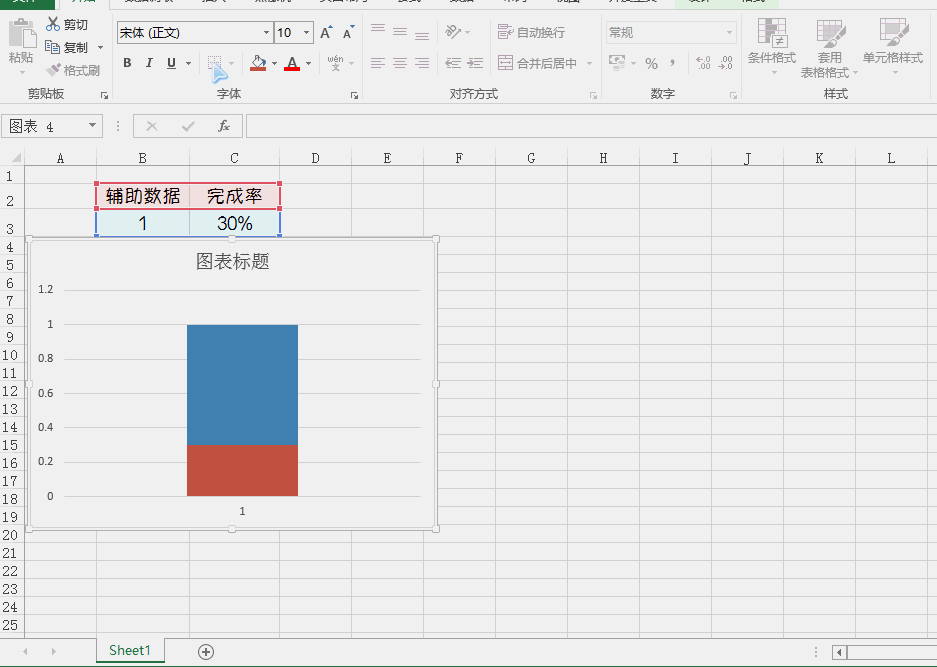937x667 pixels.
Task: Toggle italic formatting
Action: point(149,63)
